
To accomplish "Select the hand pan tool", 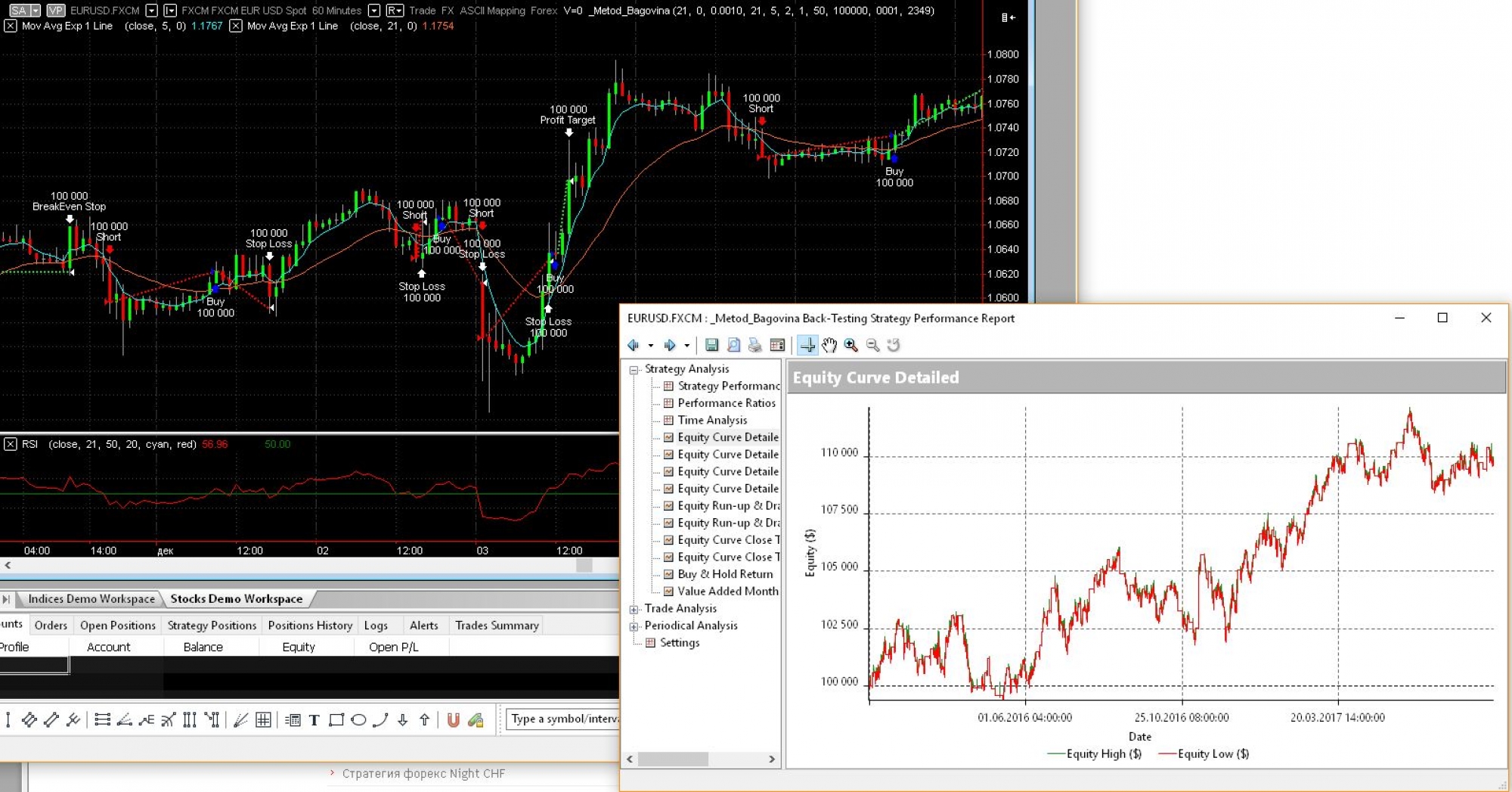I will (x=829, y=345).
